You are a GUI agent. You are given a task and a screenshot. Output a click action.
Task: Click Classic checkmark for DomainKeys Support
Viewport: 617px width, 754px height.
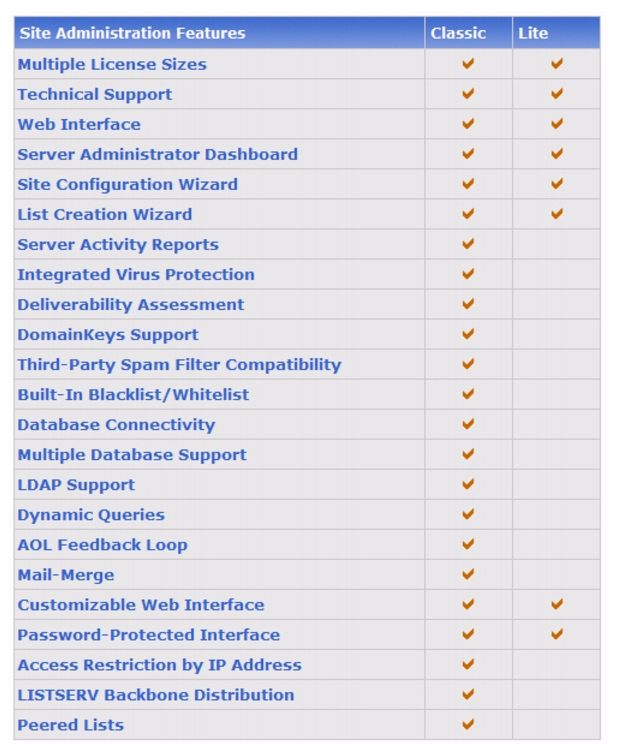coord(468,334)
